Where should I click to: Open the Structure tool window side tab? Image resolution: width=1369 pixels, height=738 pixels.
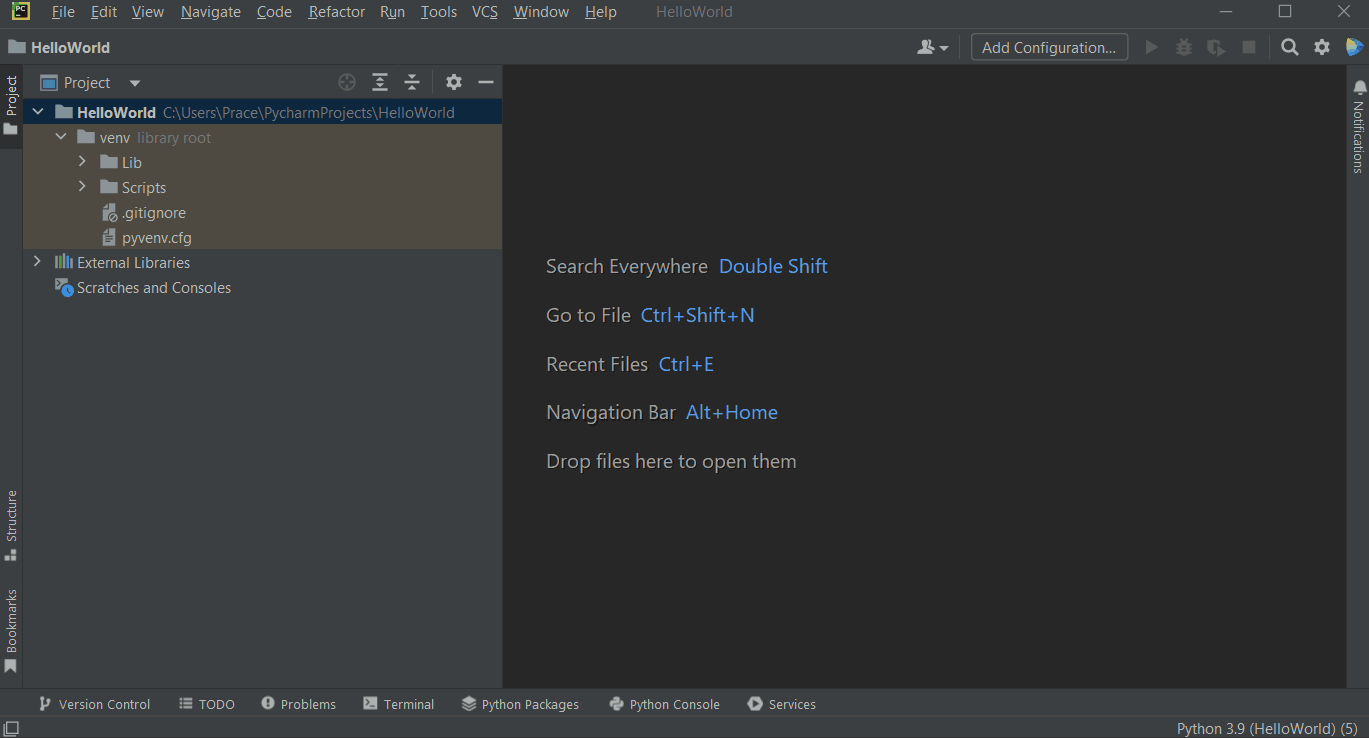click(x=11, y=525)
